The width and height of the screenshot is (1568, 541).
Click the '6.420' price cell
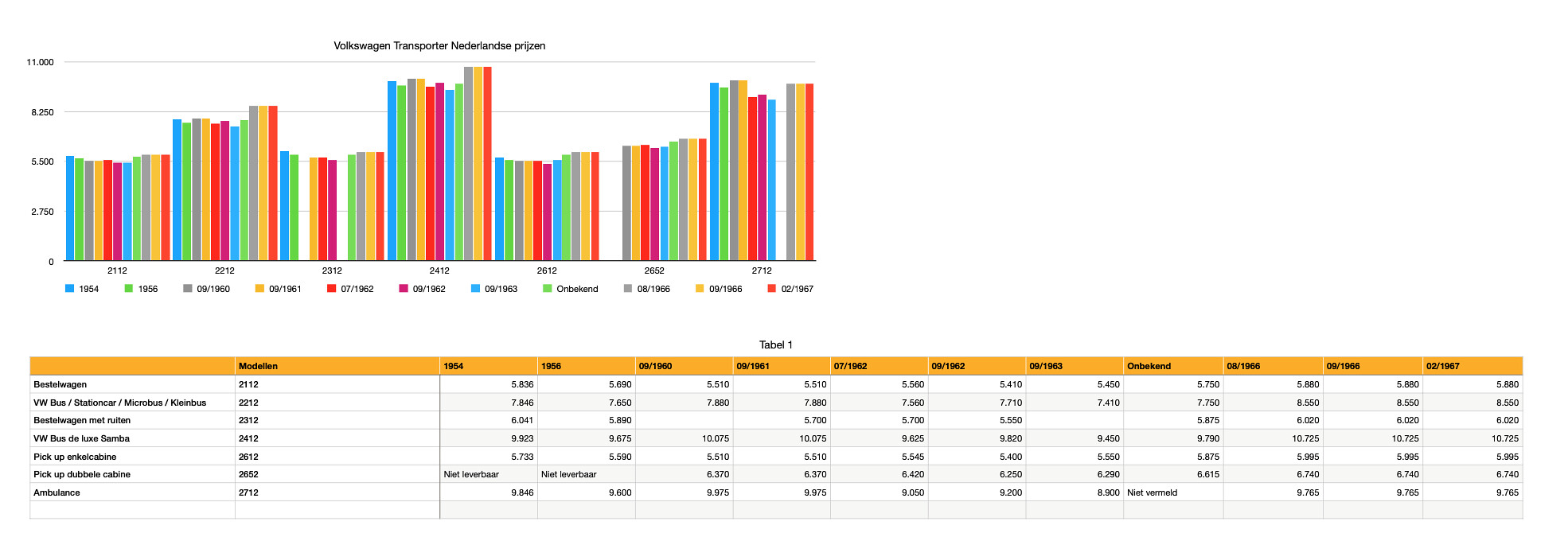[880, 474]
